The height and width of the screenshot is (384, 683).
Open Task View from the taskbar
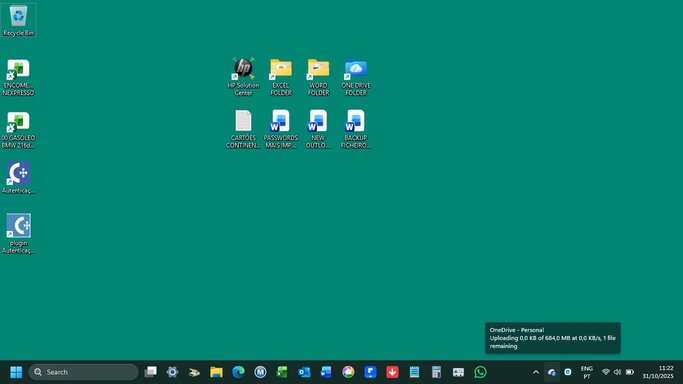point(151,372)
